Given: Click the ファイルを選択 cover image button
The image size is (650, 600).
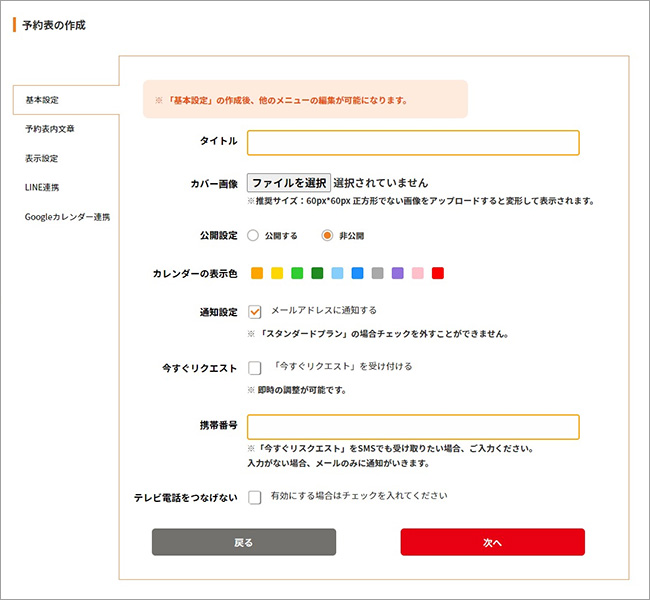Looking at the screenshot, I should pyautogui.click(x=288, y=183).
